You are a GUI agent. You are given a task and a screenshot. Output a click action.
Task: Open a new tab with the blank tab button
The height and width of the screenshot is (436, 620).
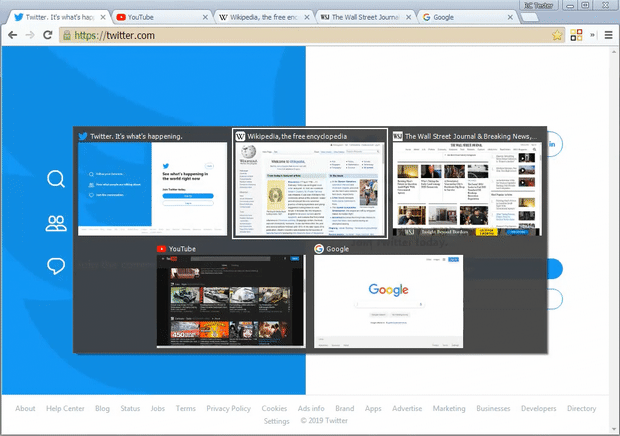click(x=530, y=17)
